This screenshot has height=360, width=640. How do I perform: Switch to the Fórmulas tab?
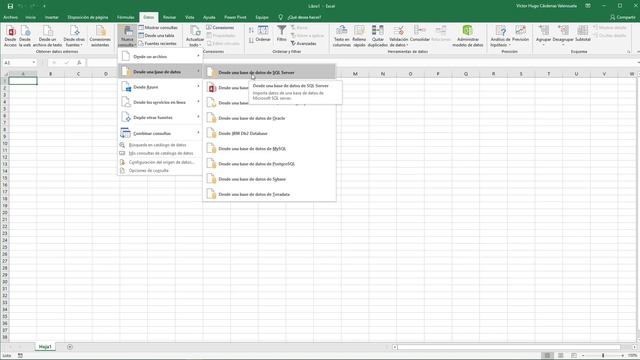pos(125,17)
